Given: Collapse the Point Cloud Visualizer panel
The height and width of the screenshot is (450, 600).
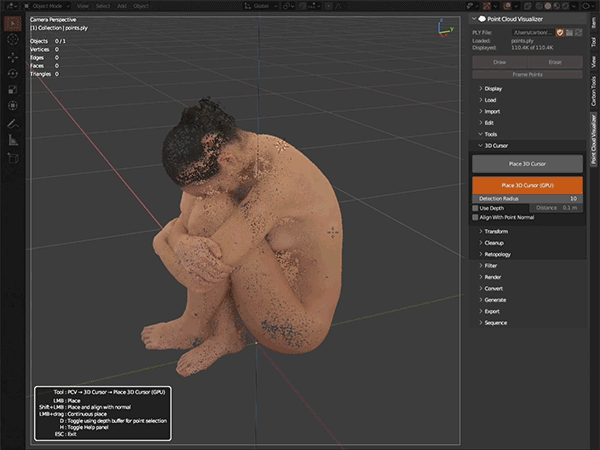Looking at the screenshot, I should (474, 19).
